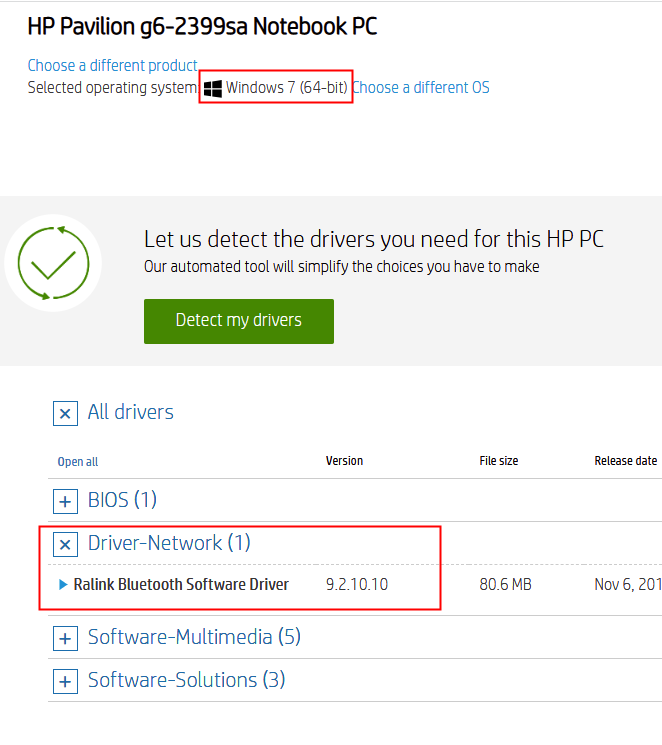Collapse the Driver-Network (1) x box
This screenshot has width=662, height=745.
tap(66, 544)
